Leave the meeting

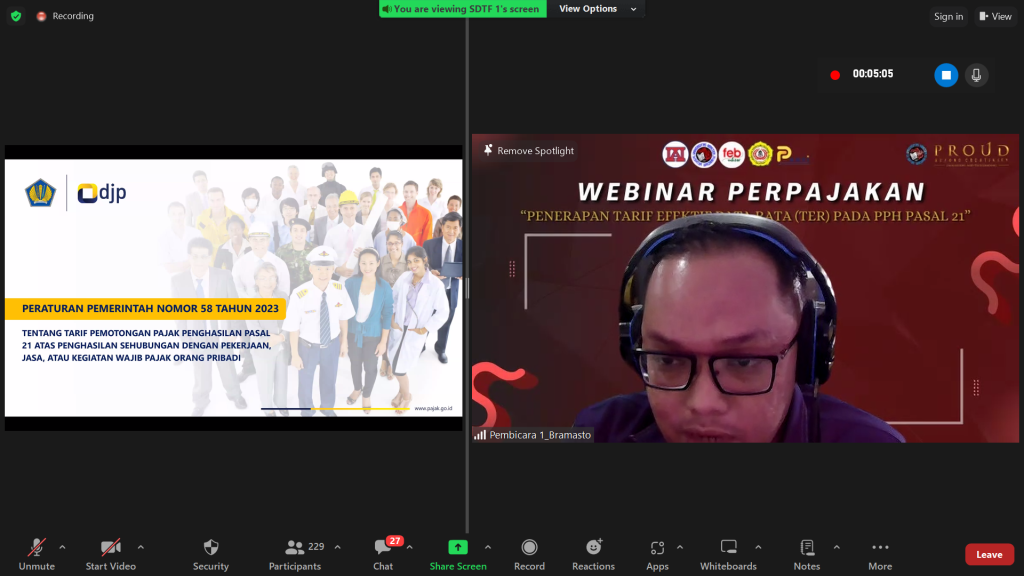[989, 555]
